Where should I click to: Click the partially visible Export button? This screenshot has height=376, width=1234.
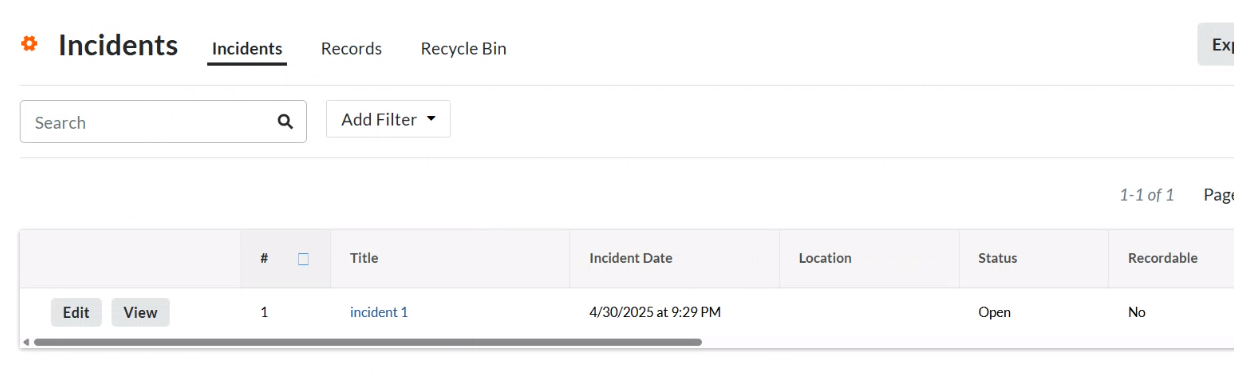pyautogui.click(x=1216, y=44)
